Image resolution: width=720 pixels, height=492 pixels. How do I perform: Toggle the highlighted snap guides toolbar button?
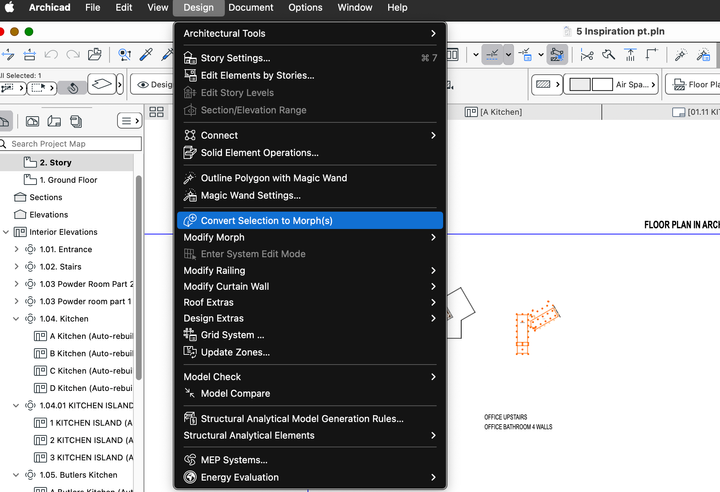492,55
